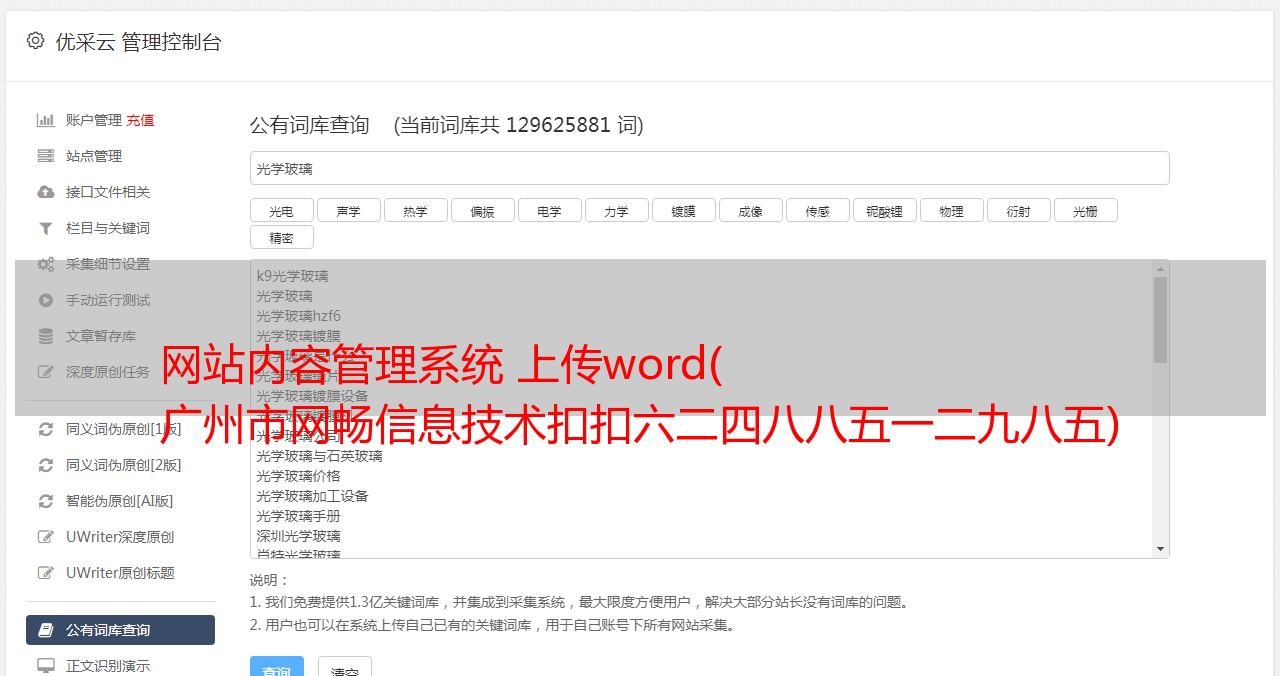Select the 精密 tag button

281,237
